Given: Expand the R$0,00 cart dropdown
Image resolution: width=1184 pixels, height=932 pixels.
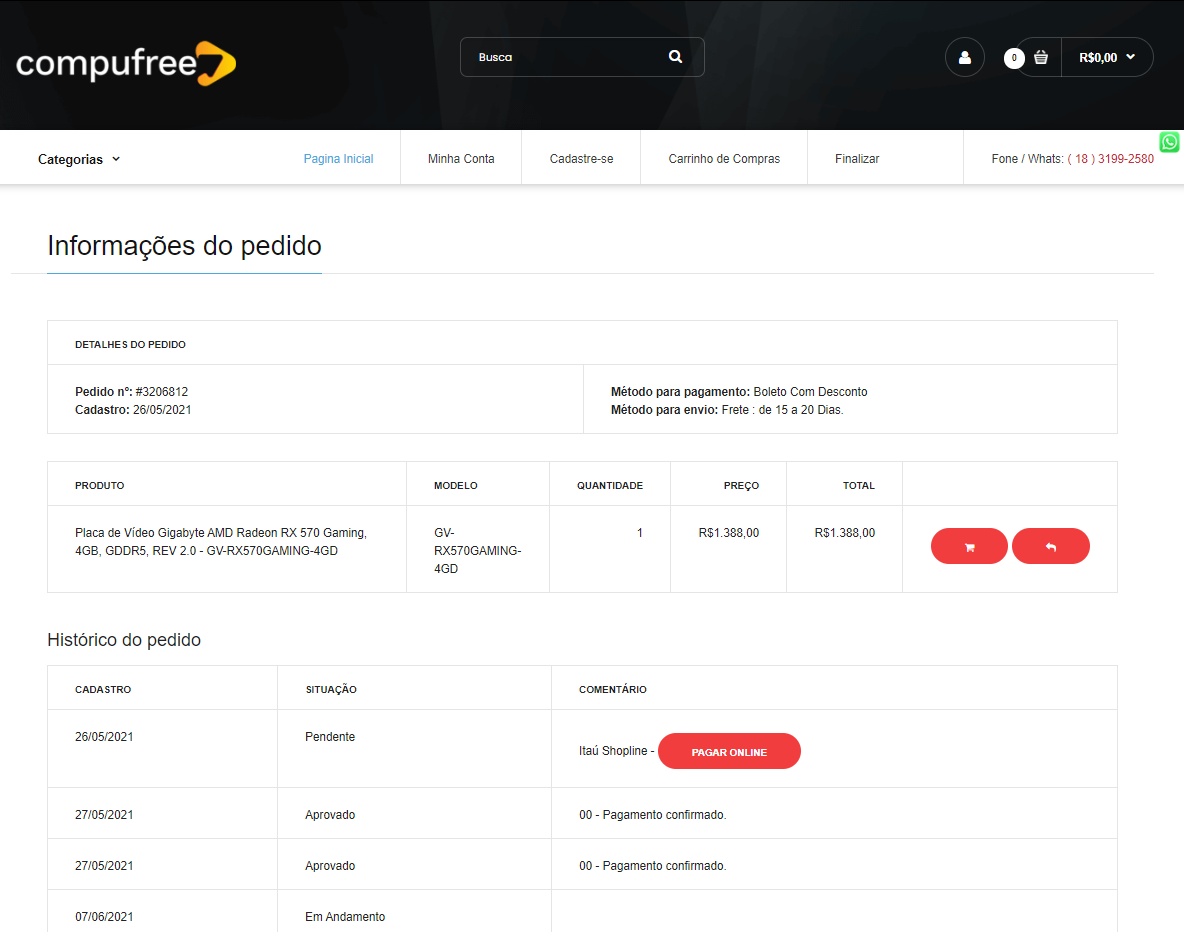Looking at the screenshot, I should pyautogui.click(x=1107, y=57).
